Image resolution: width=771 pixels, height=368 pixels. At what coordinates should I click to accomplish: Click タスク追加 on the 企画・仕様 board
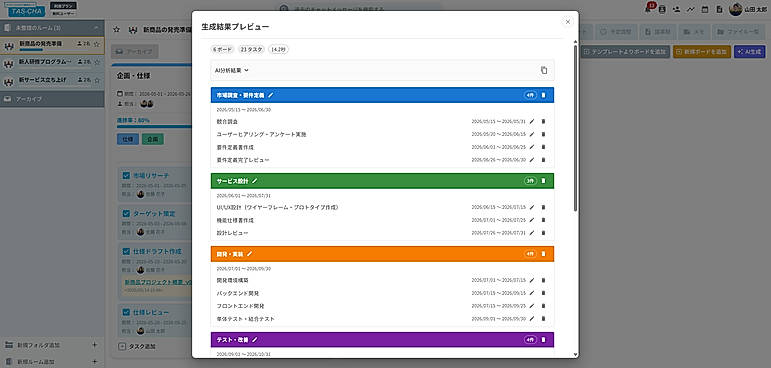point(138,346)
